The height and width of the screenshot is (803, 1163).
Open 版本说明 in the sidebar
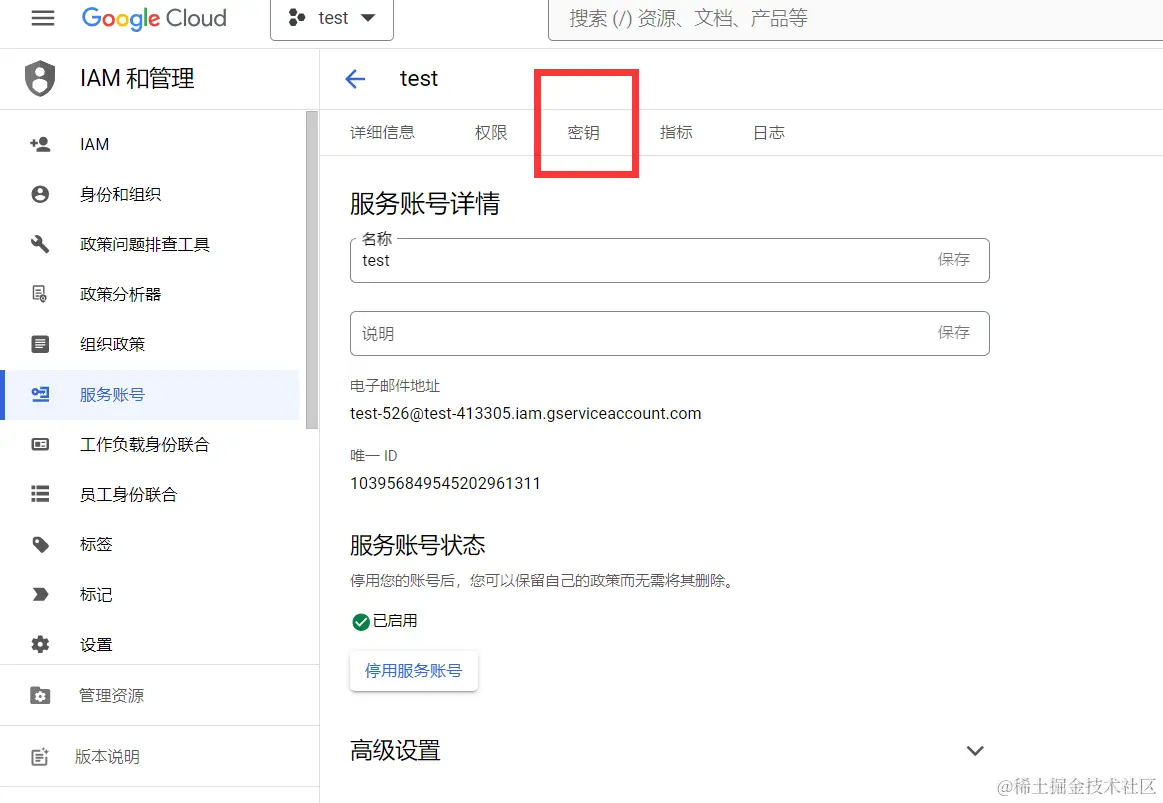(159, 757)
